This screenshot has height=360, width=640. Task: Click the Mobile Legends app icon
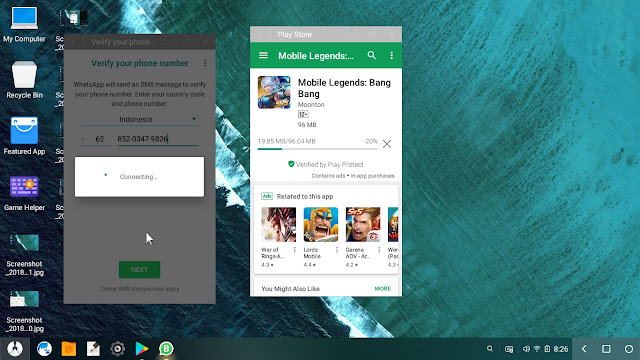[274, 92]
